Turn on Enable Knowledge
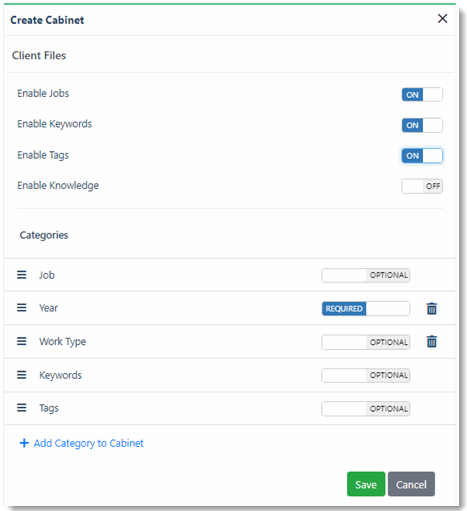Image resolution: width=467 pixels, height=511 pixels. (422, 186)
